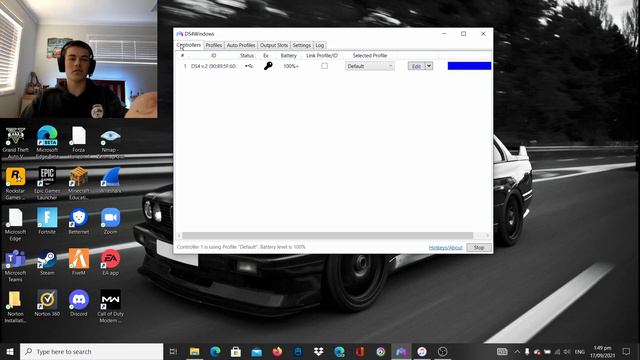Open the Norton Installation folder on desktop
Viewport: 640px width, 360px height.
tap(16, 307)
